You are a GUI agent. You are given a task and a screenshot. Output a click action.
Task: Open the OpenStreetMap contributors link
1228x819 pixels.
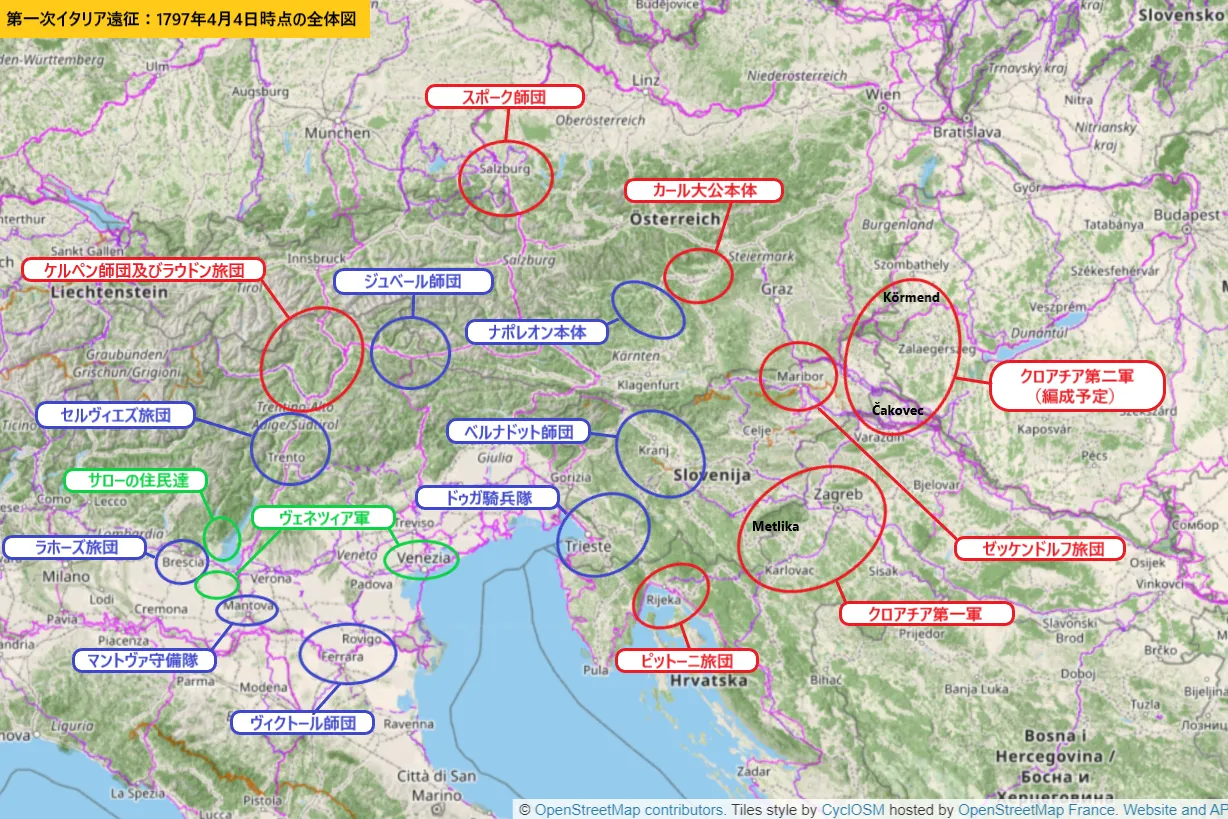pyautogui.click(x=630, y=810)
